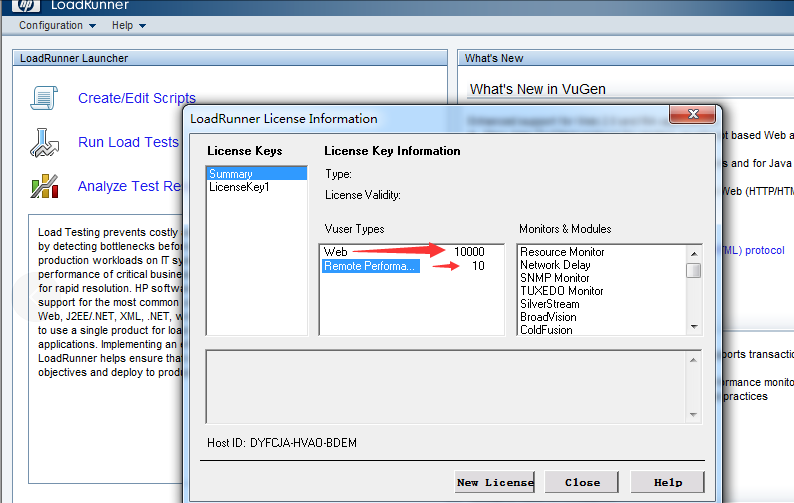
Task: Click the Monitors list scrollbar thumb
Action: (694, 270)
